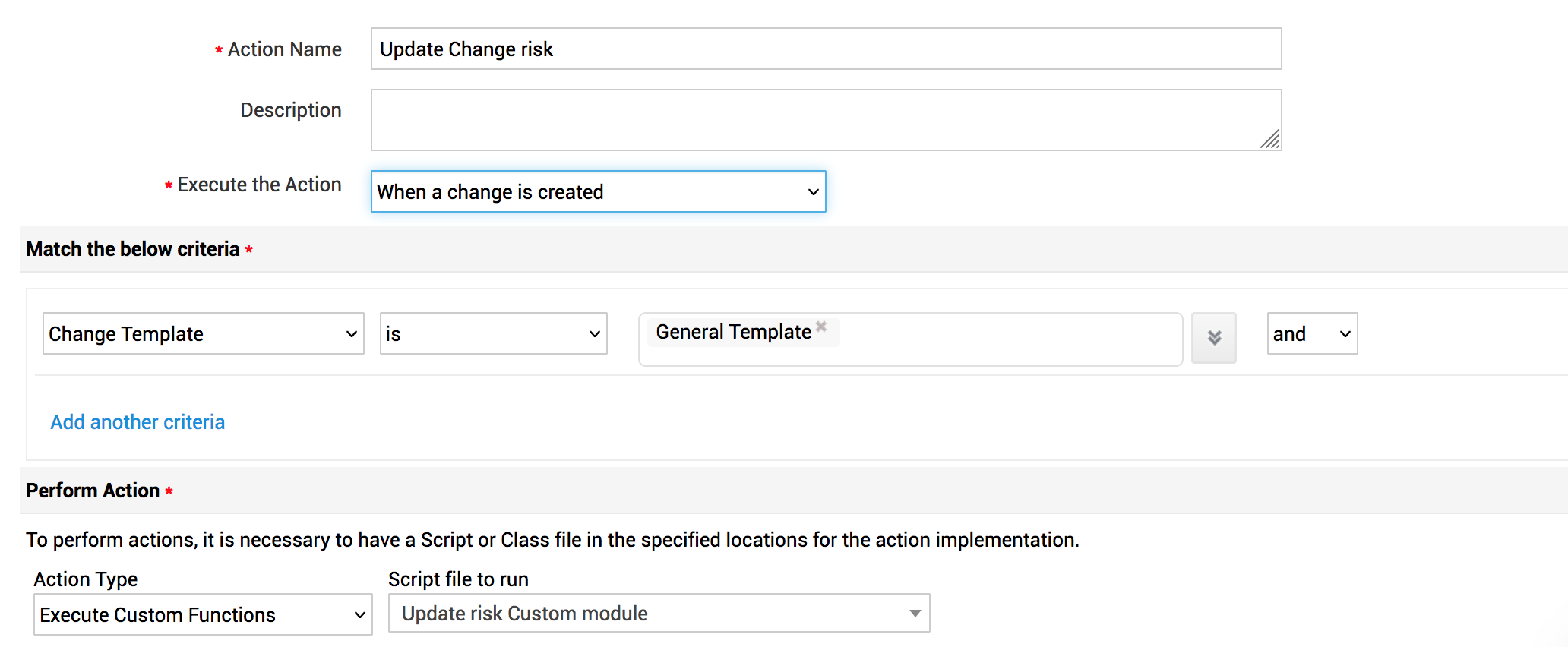Click the Script file to run label
The image size is (1568, 647).
coord(458,579)
